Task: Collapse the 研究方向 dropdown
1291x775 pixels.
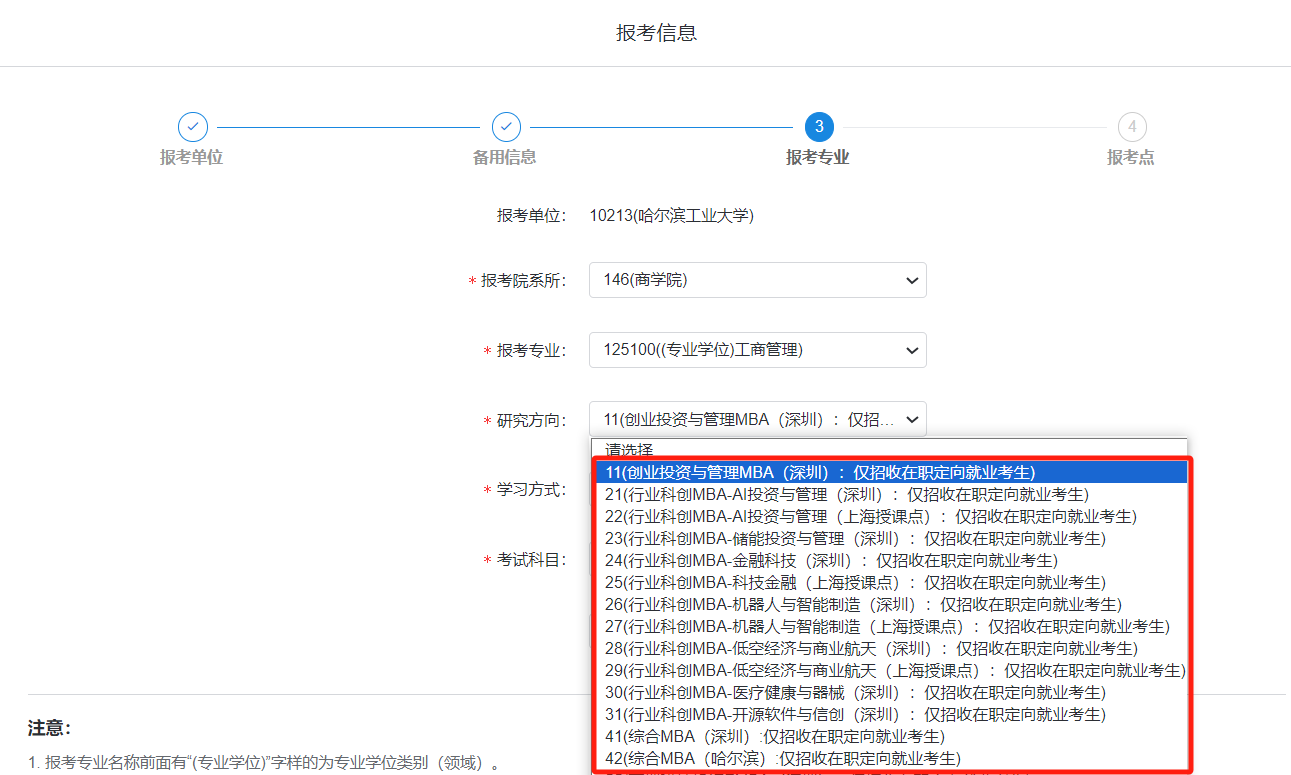Action: (x=757, y=420)
